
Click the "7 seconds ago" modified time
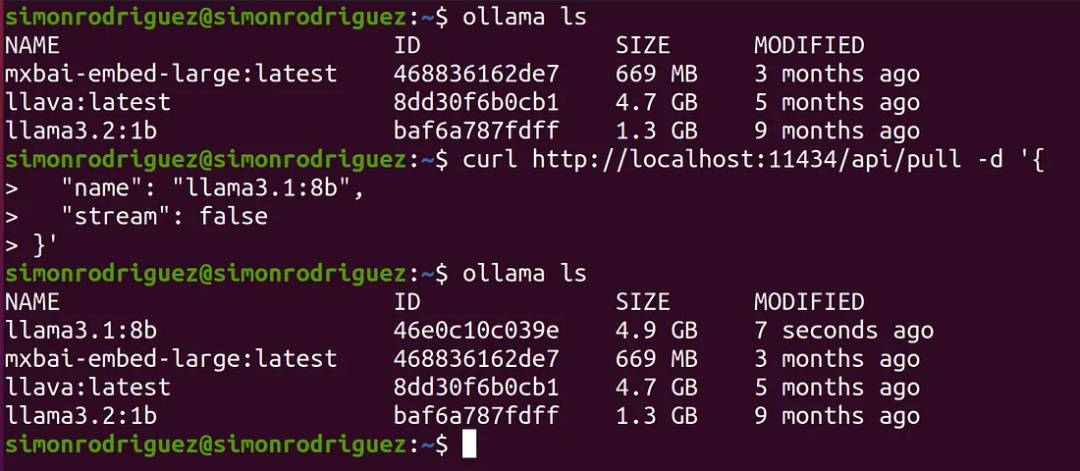click(x=843, y=331)
